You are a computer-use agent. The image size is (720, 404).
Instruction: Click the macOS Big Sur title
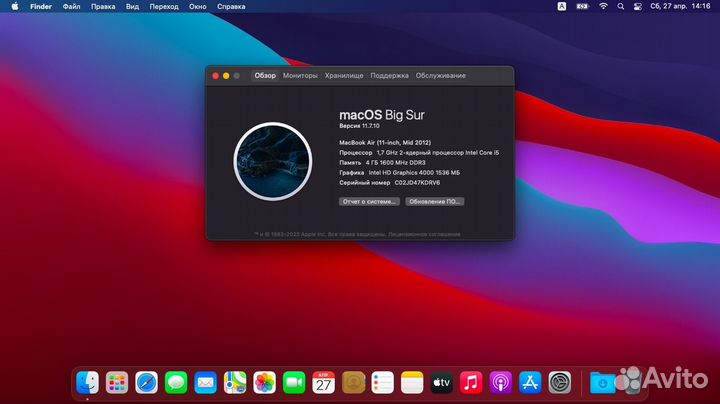pos(382,115)
